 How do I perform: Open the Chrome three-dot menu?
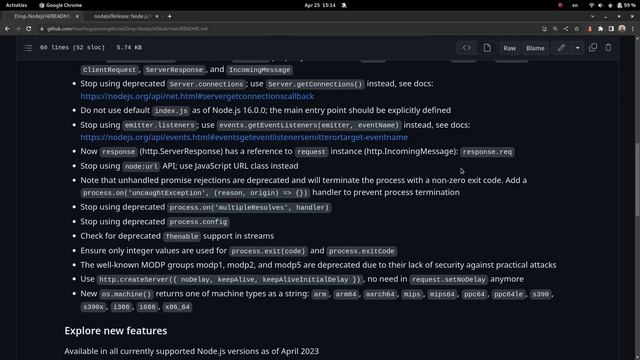coord(633,29)
